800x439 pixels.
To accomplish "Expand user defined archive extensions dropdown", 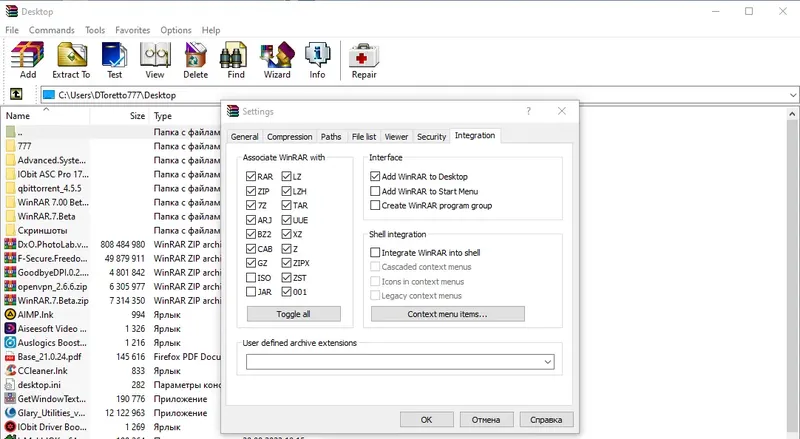I will [x=547, y=362].
